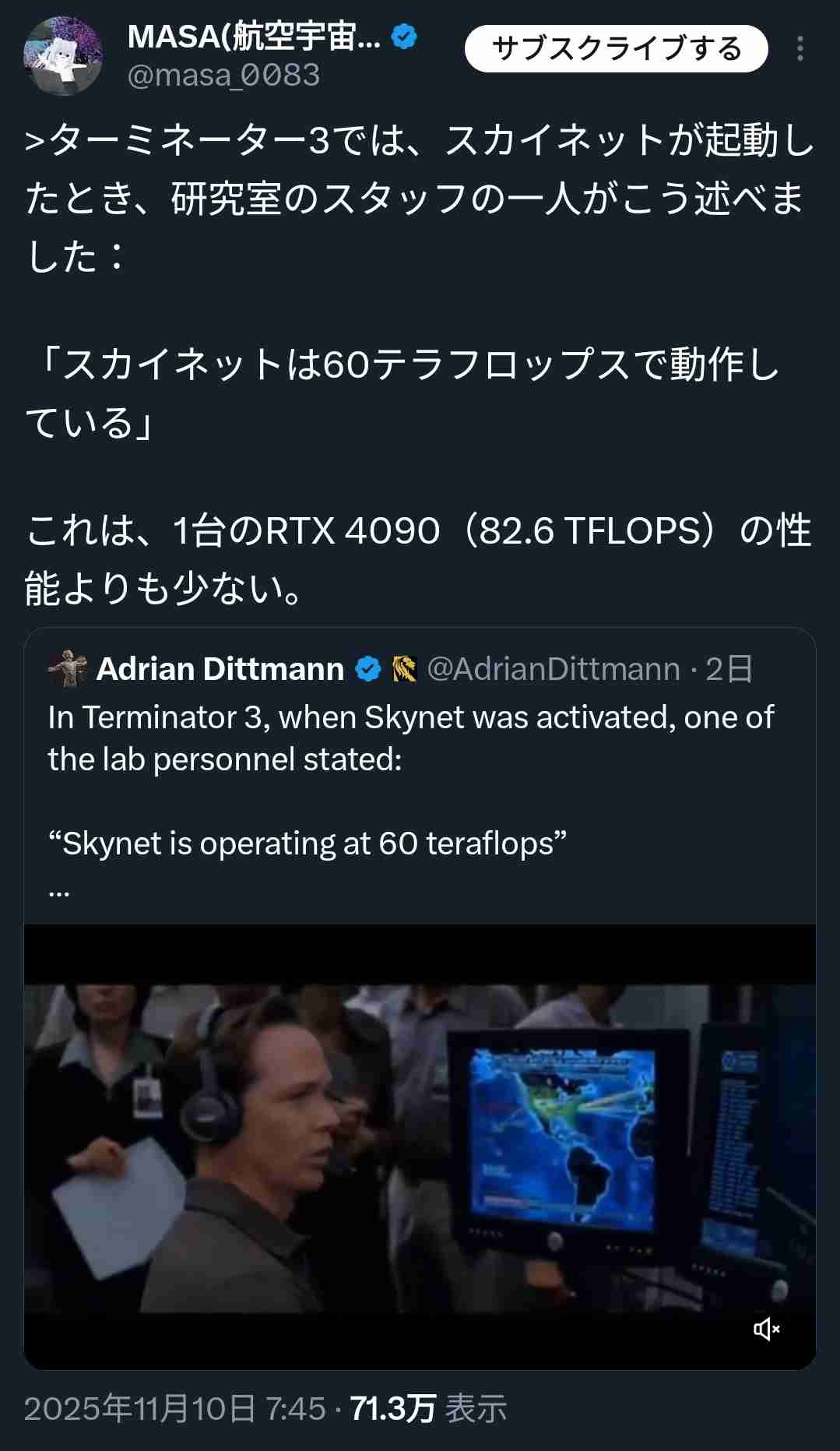Unmute the video using speaker icon

pos(767,1329)
